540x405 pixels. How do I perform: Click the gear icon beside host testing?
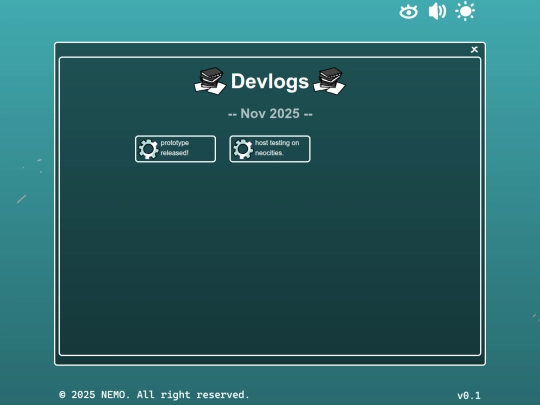(243, 149)
